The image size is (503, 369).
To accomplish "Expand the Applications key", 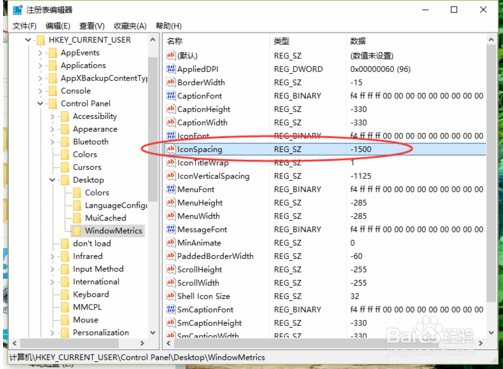I will tap(40, 65).
